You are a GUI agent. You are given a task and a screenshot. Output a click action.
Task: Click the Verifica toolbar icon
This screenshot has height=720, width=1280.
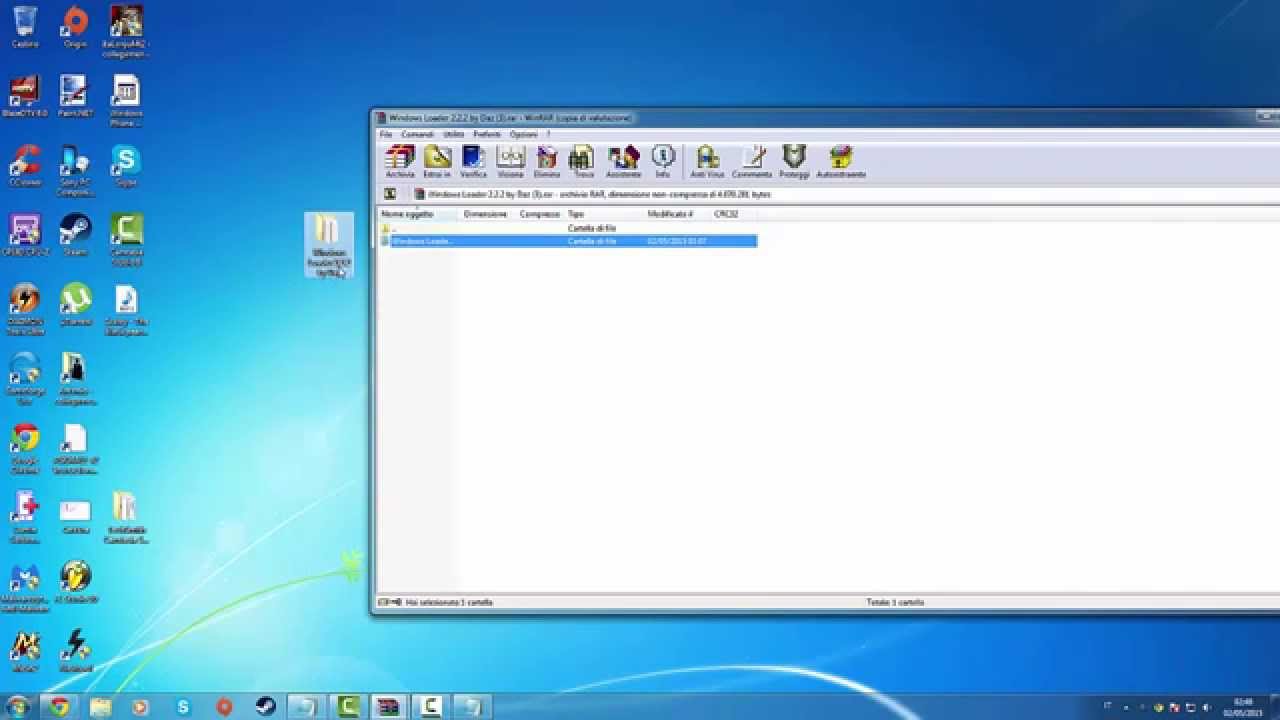click(474, 161)
